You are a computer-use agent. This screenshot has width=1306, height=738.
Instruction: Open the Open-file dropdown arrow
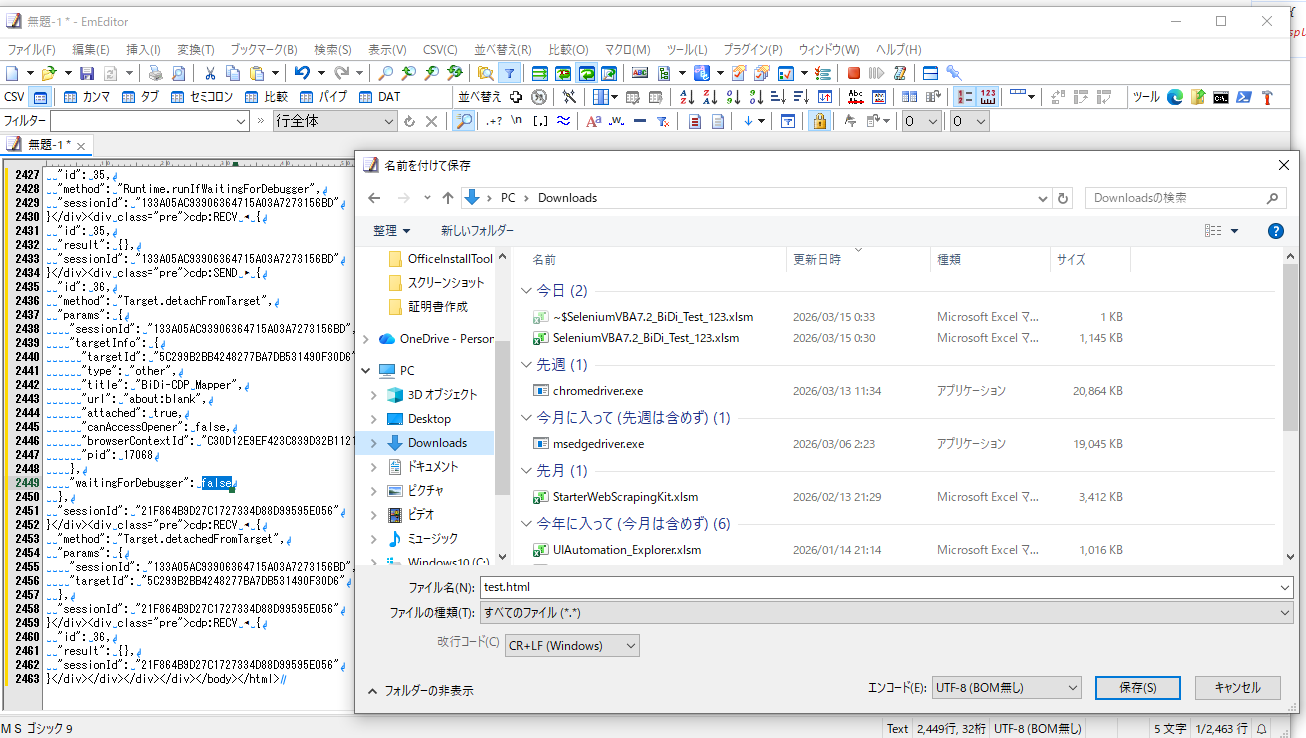(68, 73)
